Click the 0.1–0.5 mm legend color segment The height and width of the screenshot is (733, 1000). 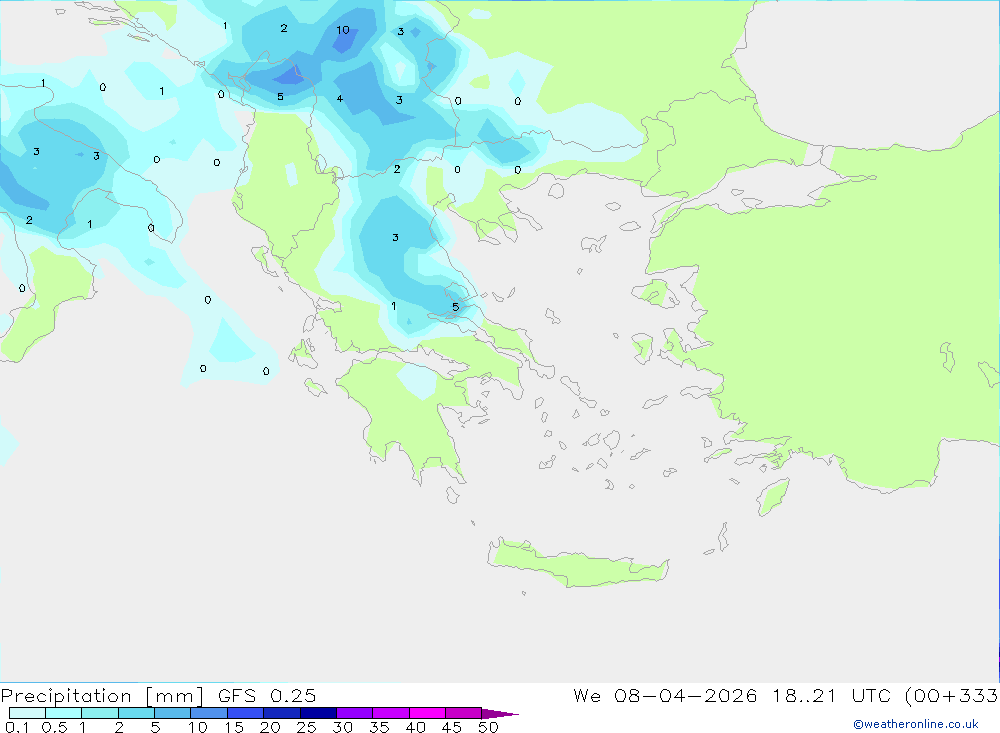(27, 713)
